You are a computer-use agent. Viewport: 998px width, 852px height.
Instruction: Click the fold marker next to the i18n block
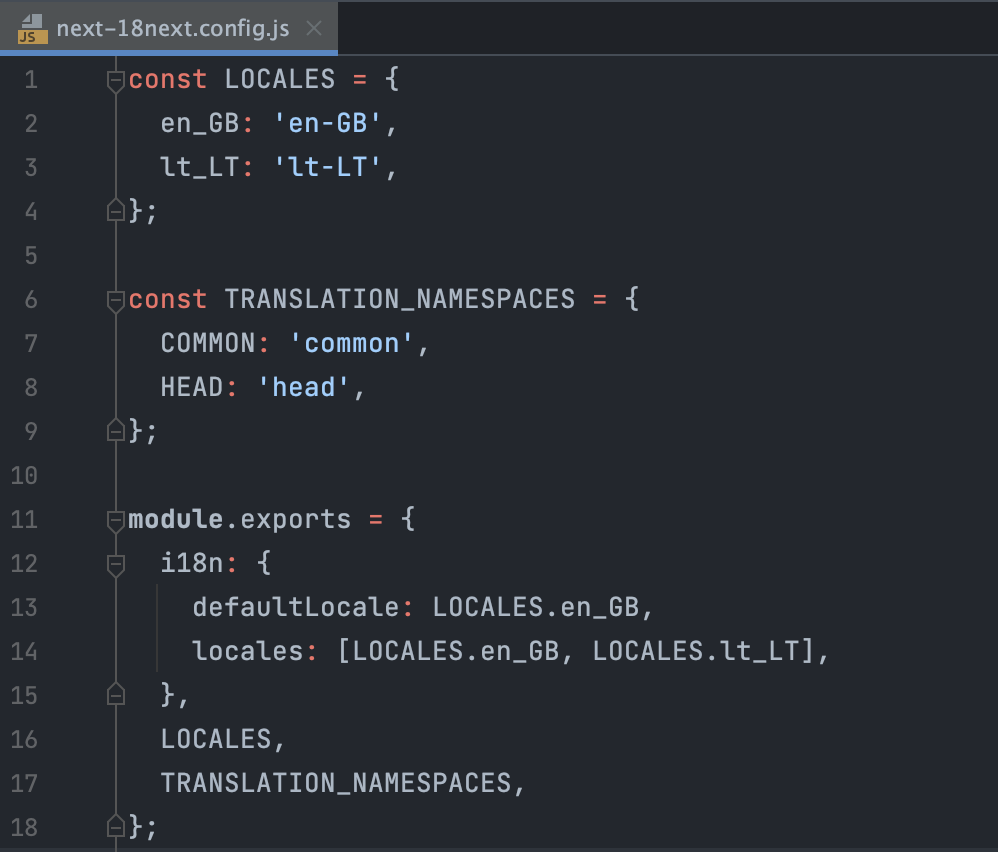[115, 563]
